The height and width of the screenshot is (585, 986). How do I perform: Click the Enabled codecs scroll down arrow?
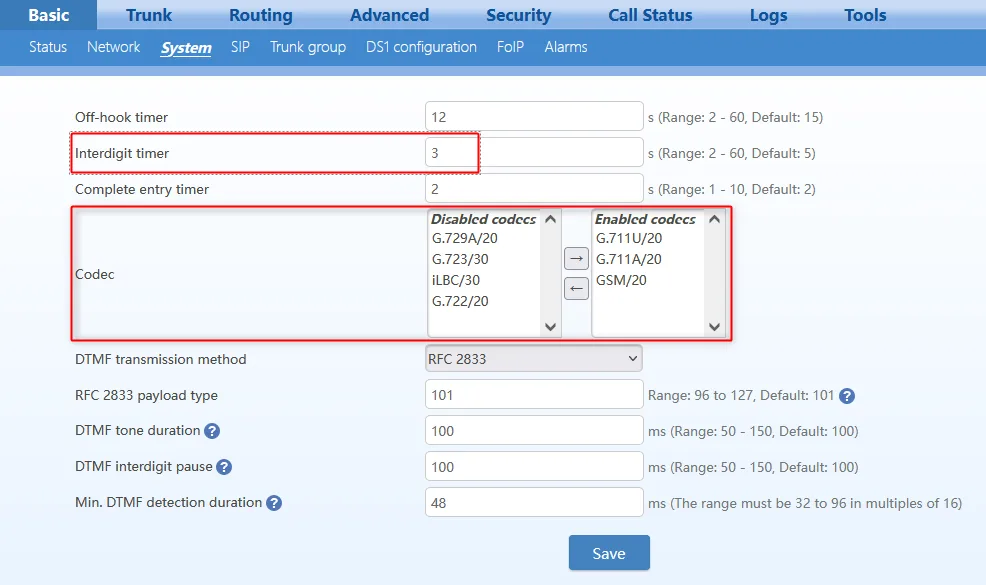pyautogui.click(x=714, y=326)
